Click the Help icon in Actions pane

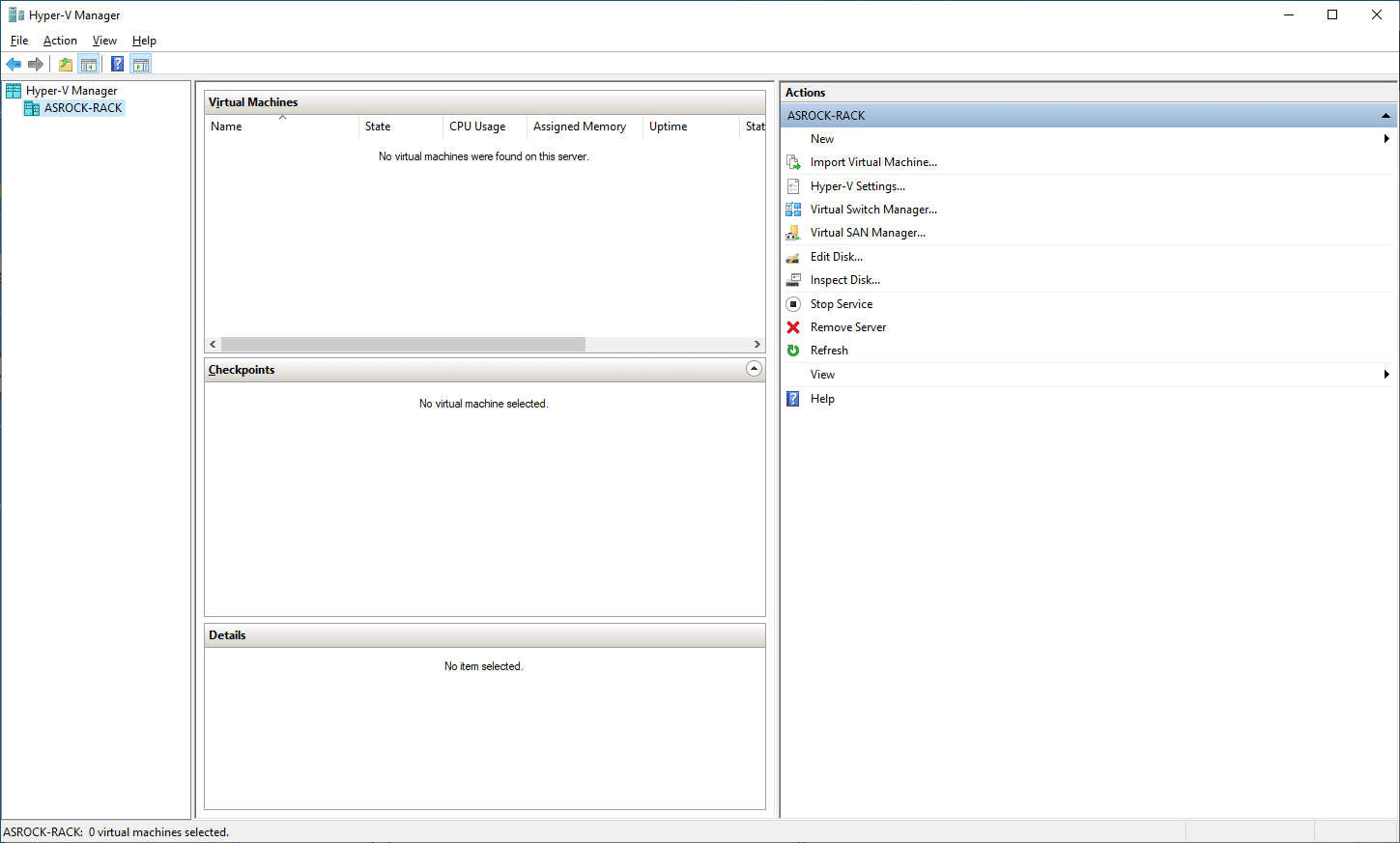click(793, 399)
